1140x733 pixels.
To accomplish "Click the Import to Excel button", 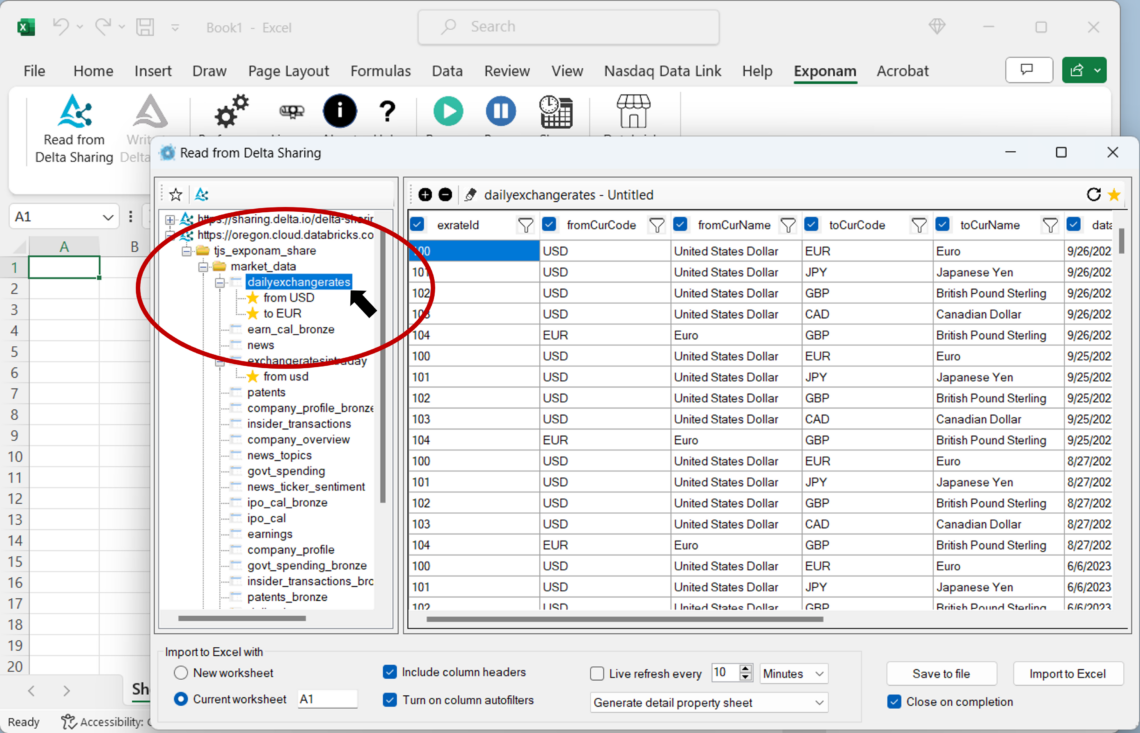I will pyautogui.click(x=1067, y=674).
